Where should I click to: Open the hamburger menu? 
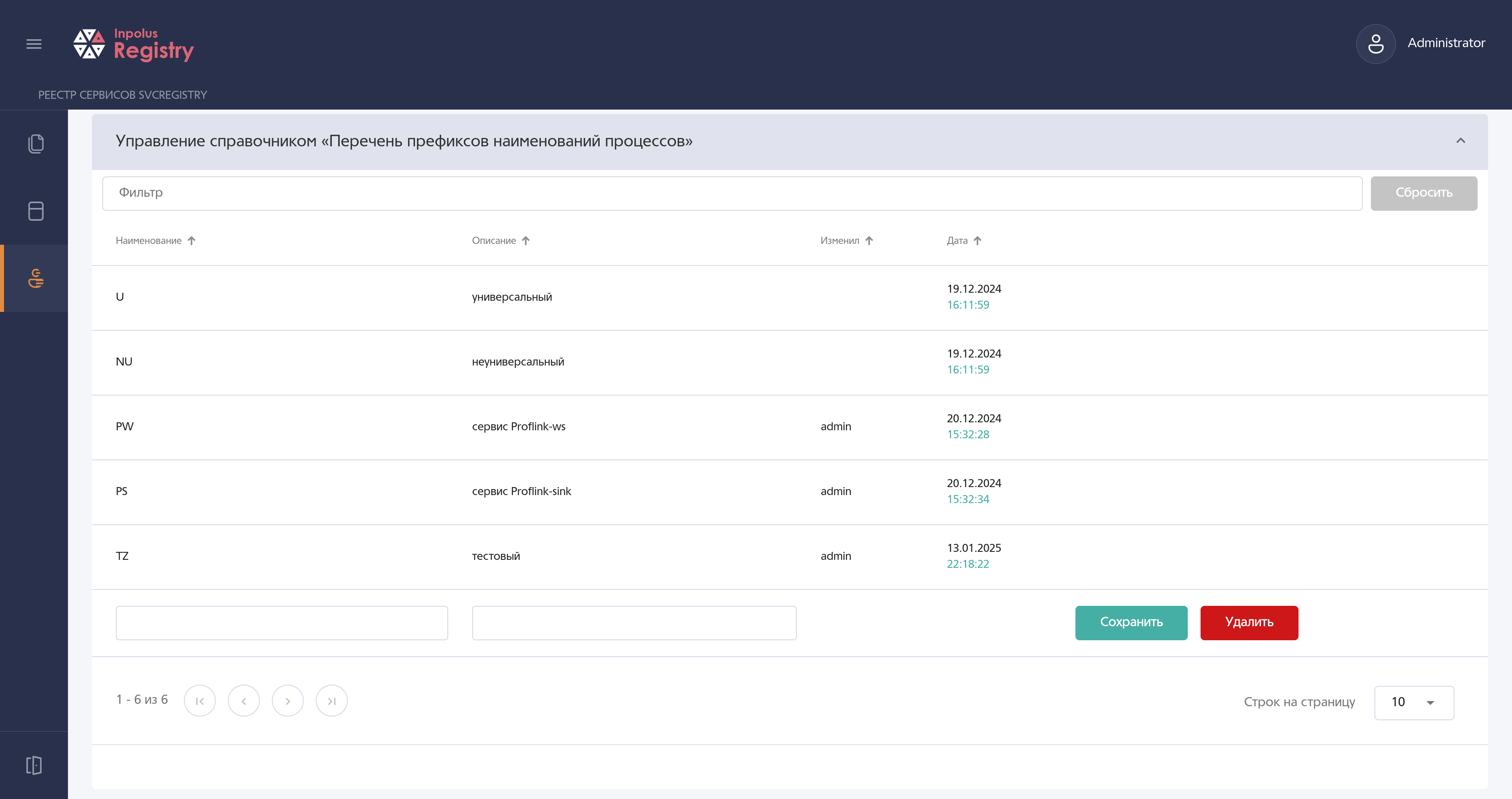pyautogui.click(x=34, y=44)
